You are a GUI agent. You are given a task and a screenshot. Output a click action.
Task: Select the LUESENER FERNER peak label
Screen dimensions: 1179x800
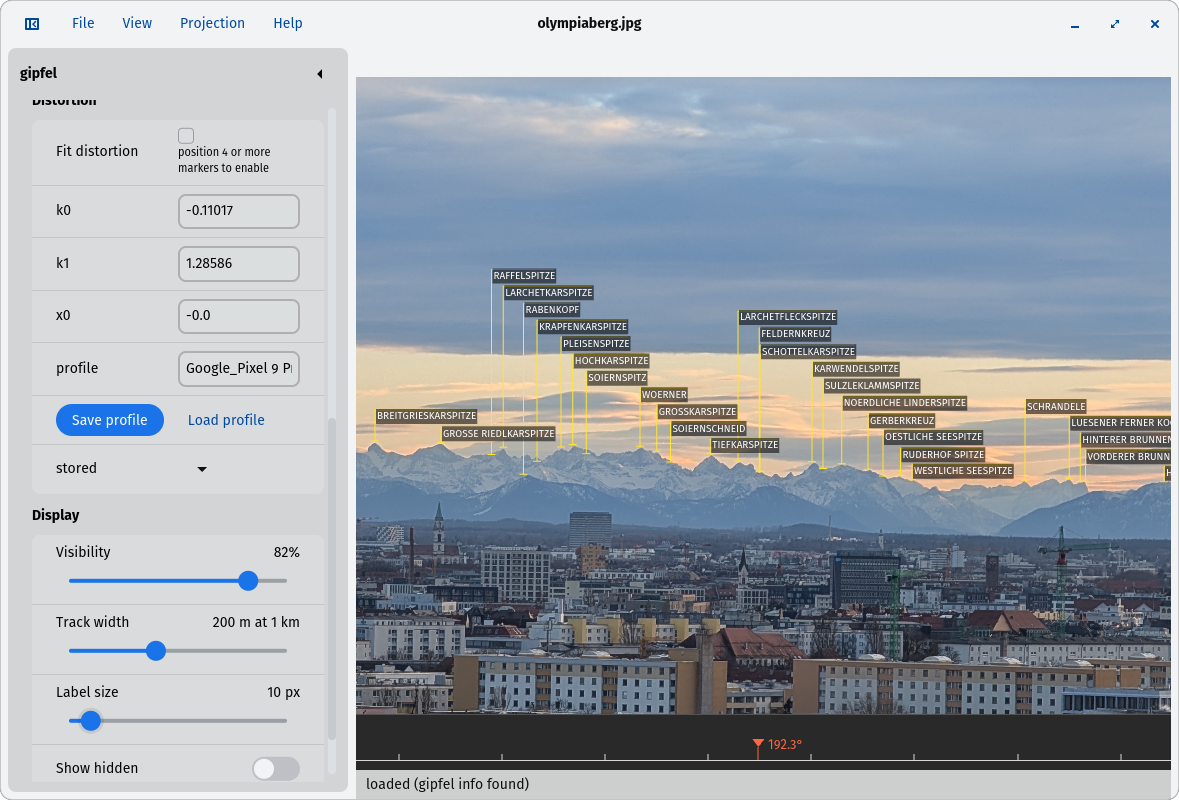1120,423
